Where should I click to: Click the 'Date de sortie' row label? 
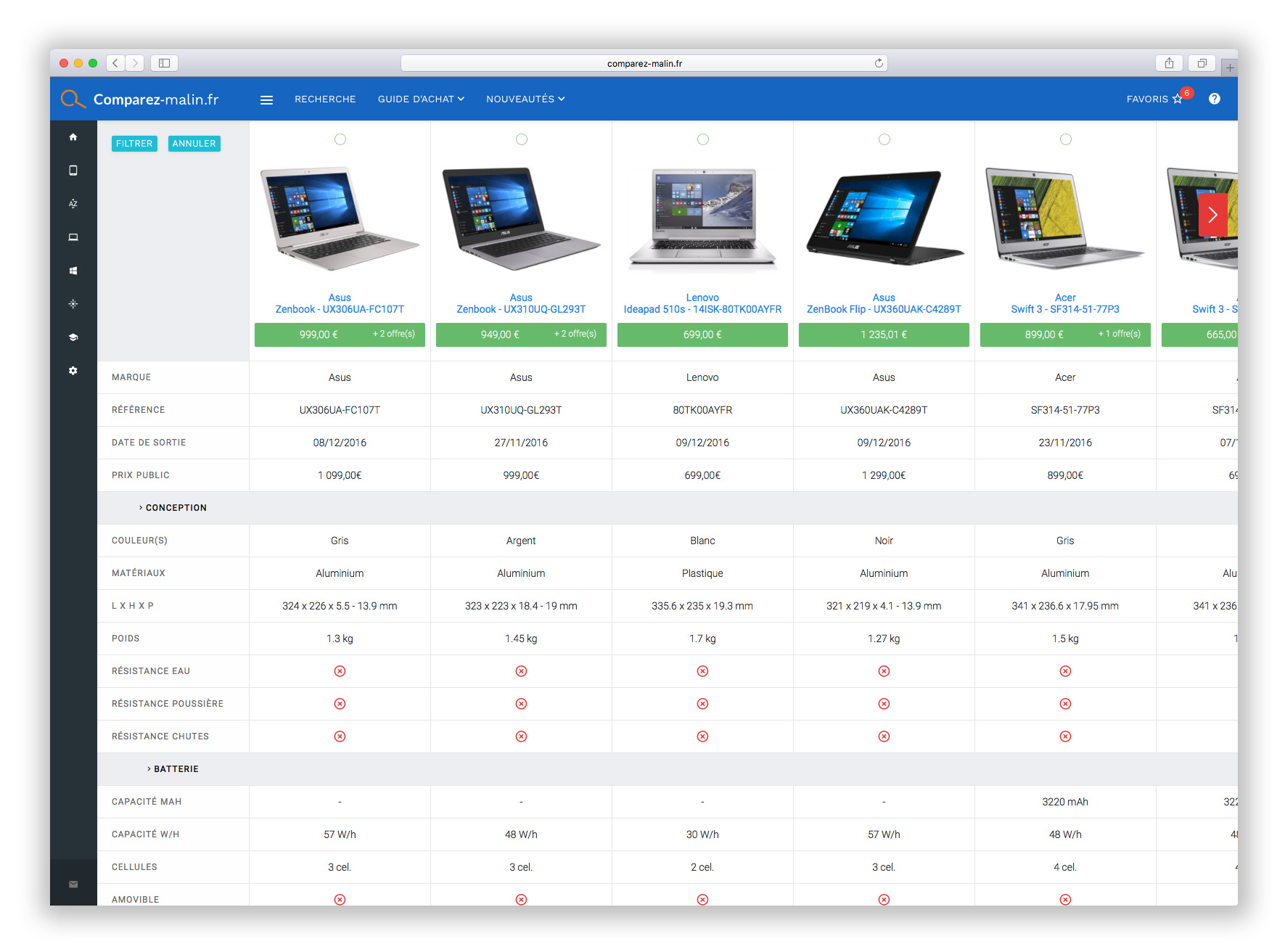(x=149, y=443)
